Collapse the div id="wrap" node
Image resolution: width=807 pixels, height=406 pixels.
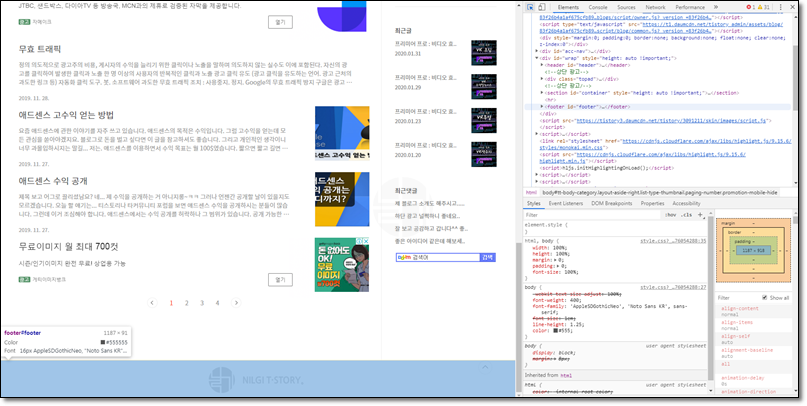pyautogui.click(x=537, y=58)
